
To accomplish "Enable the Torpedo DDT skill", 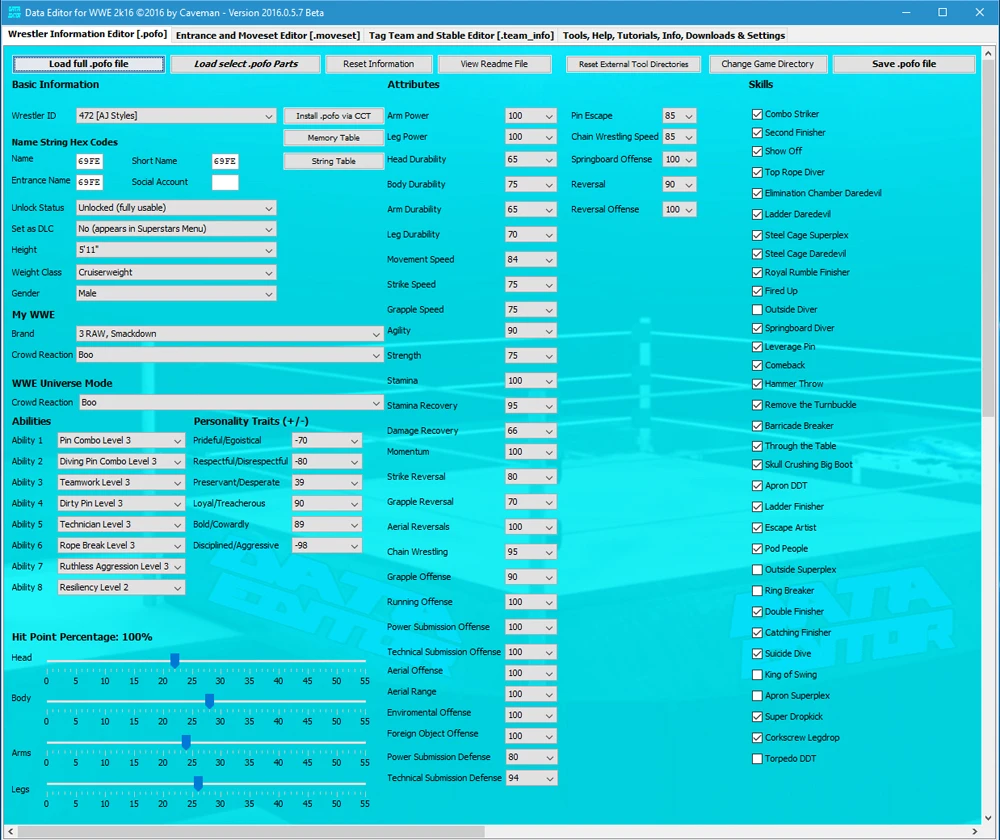I will [757, 759].
